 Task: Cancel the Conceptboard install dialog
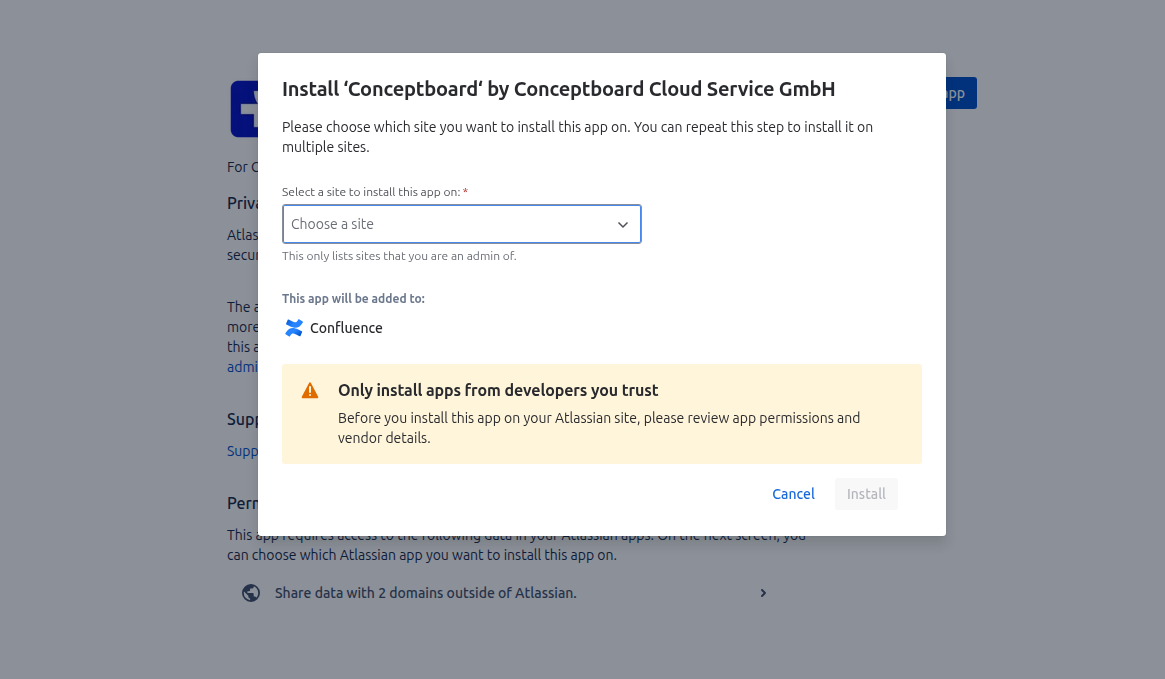tap(793, 494)
